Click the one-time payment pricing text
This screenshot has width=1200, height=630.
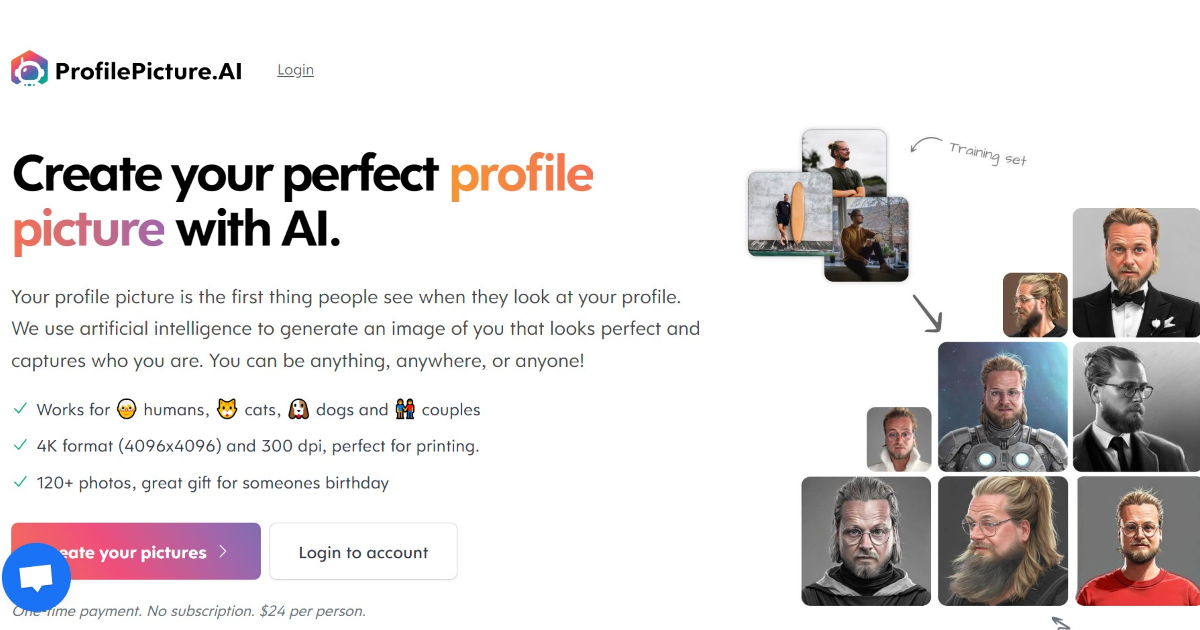click(x=188, y=610)
